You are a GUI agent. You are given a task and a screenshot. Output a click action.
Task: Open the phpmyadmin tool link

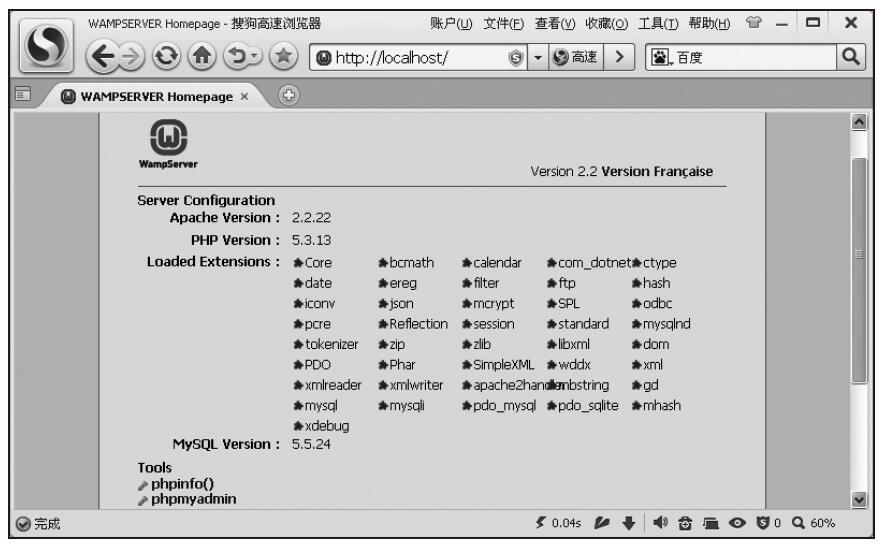pyautogui.click(x=194, y=499)
